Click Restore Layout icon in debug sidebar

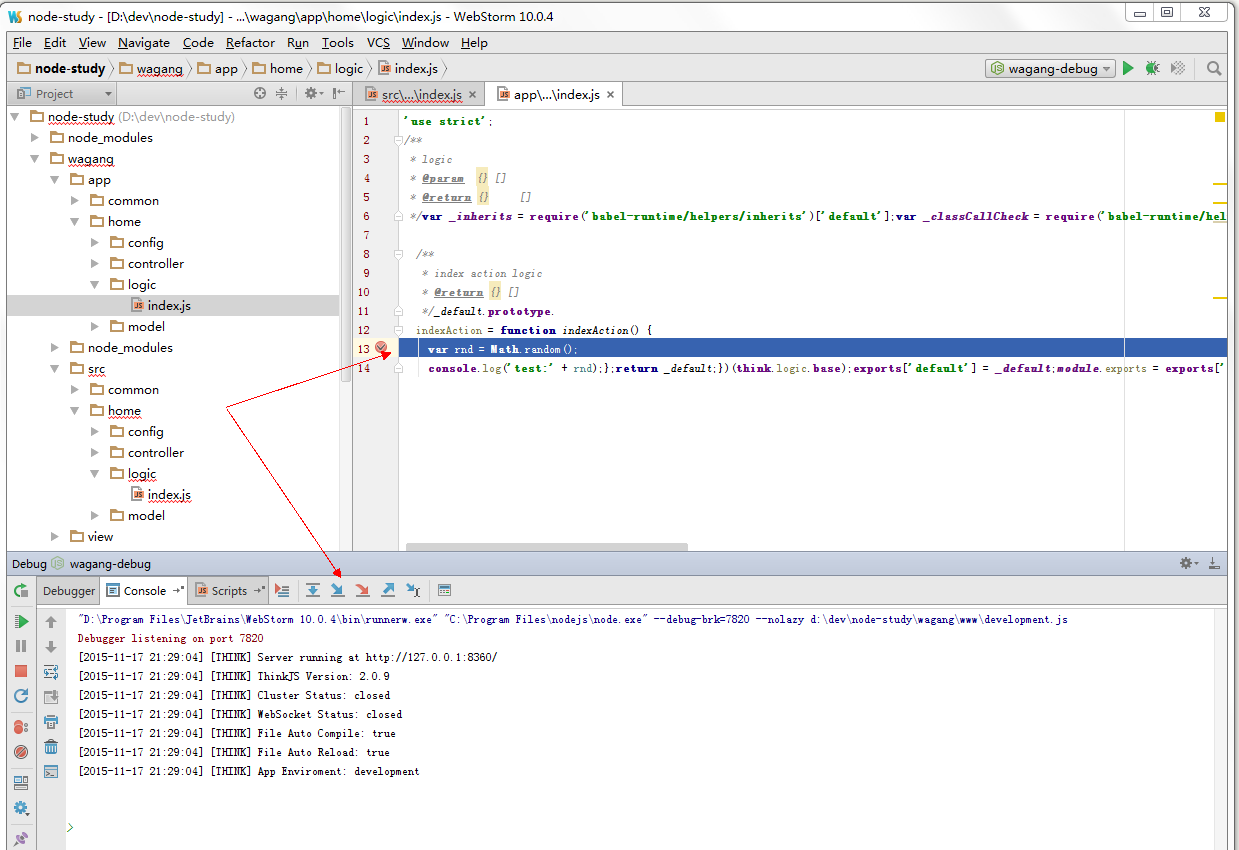click(21, 782)
